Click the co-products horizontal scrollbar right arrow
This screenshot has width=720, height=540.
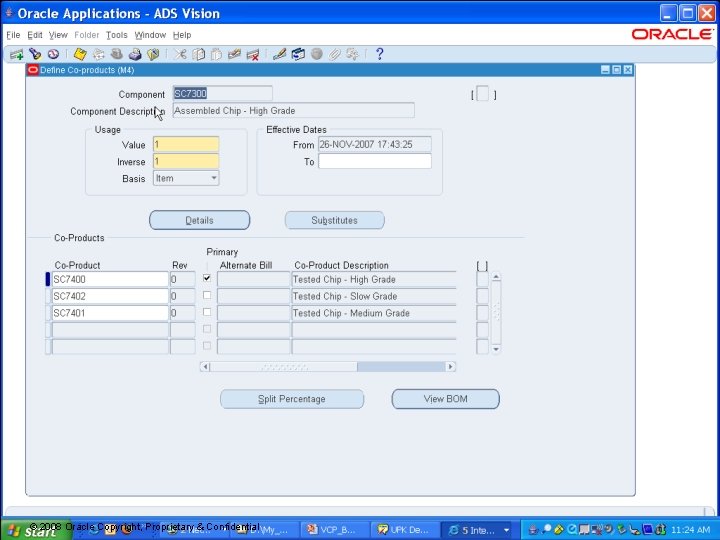(x=451, y=367)
